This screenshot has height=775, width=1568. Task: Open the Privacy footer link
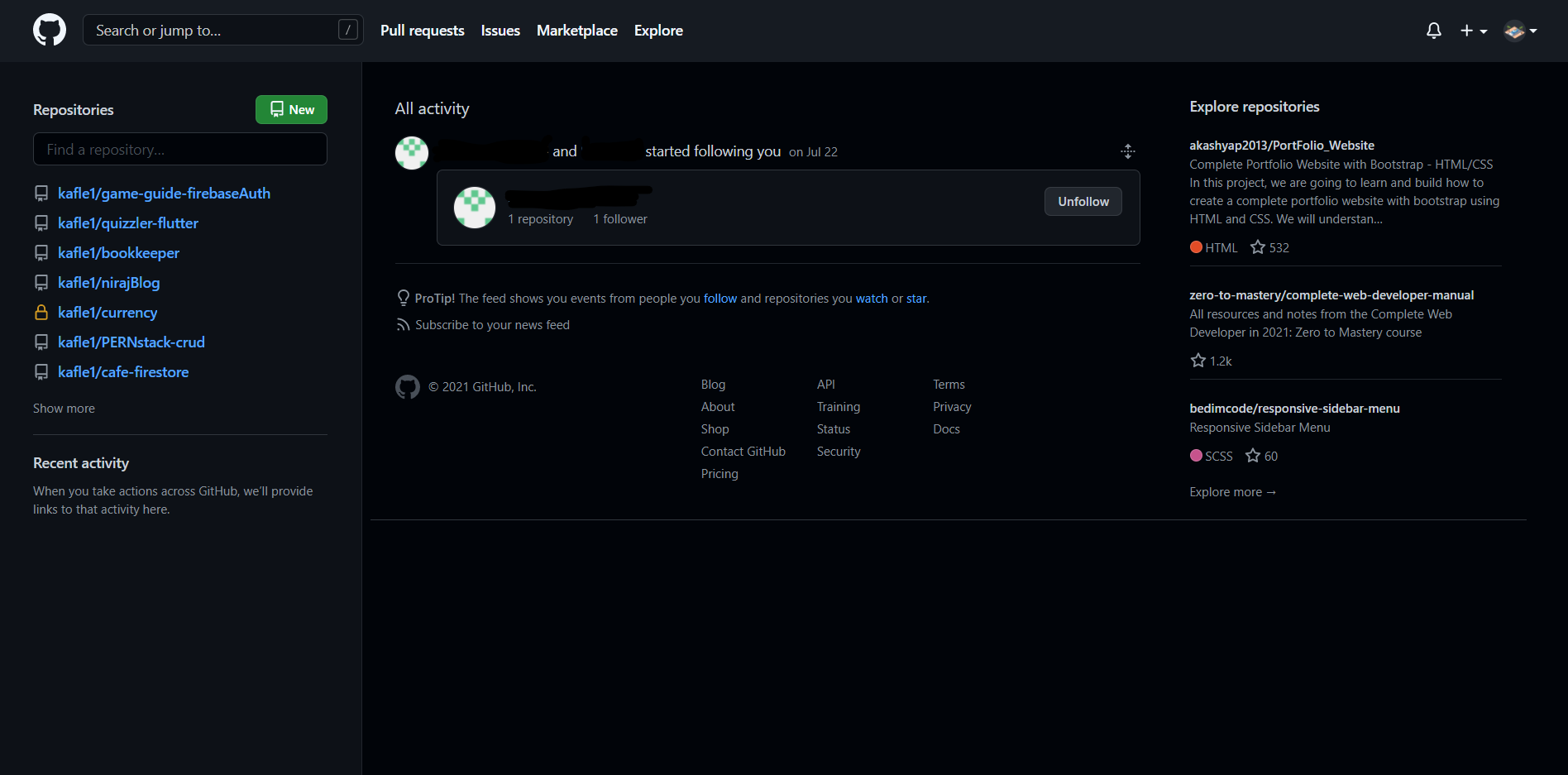click(x=953, y=407)
